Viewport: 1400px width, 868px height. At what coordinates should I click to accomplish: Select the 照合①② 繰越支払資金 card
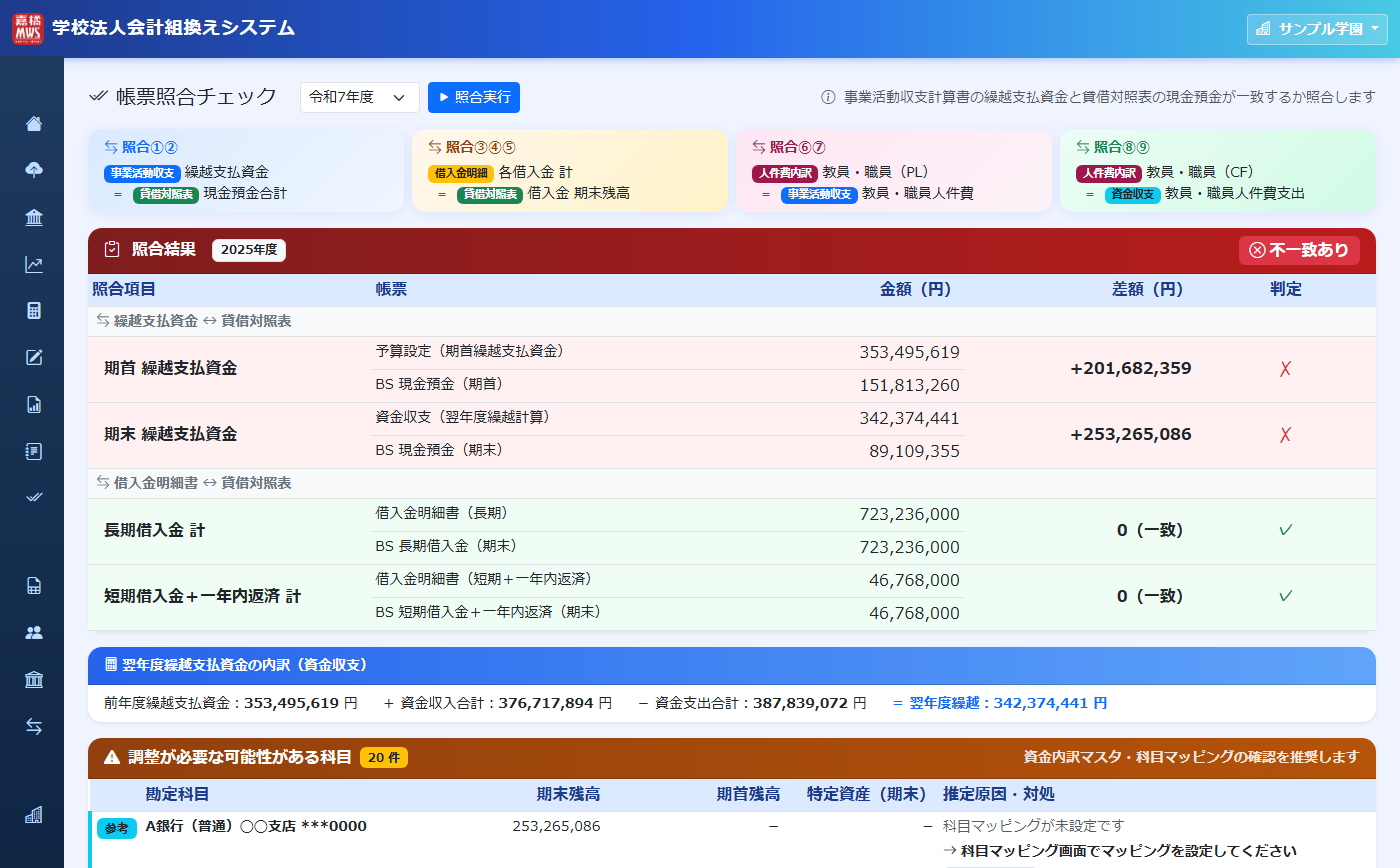246,170
